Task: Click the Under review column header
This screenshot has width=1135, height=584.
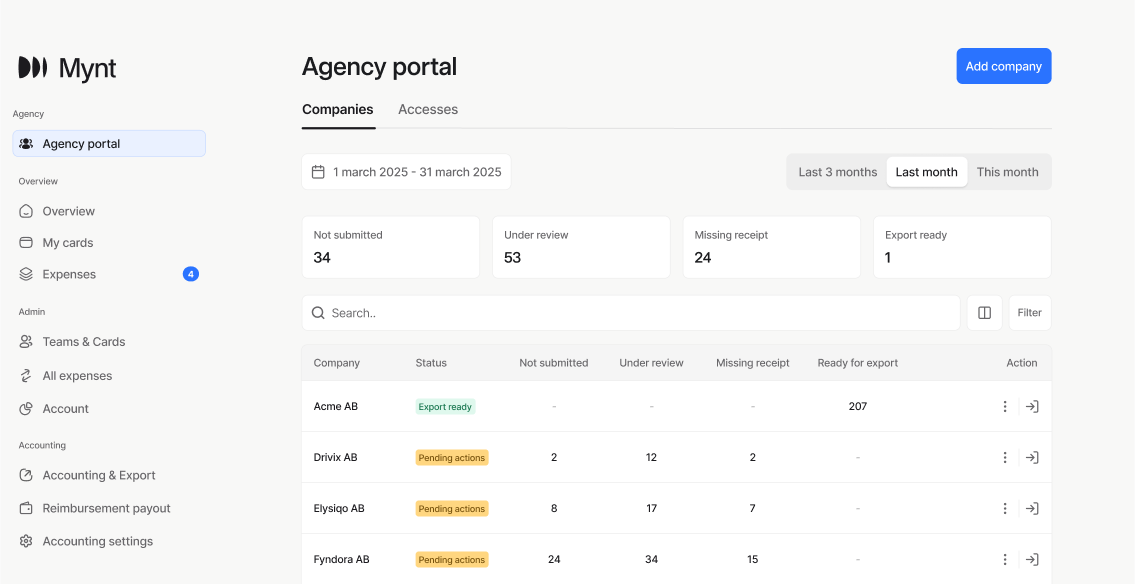Action: click(x=651, y=363)
